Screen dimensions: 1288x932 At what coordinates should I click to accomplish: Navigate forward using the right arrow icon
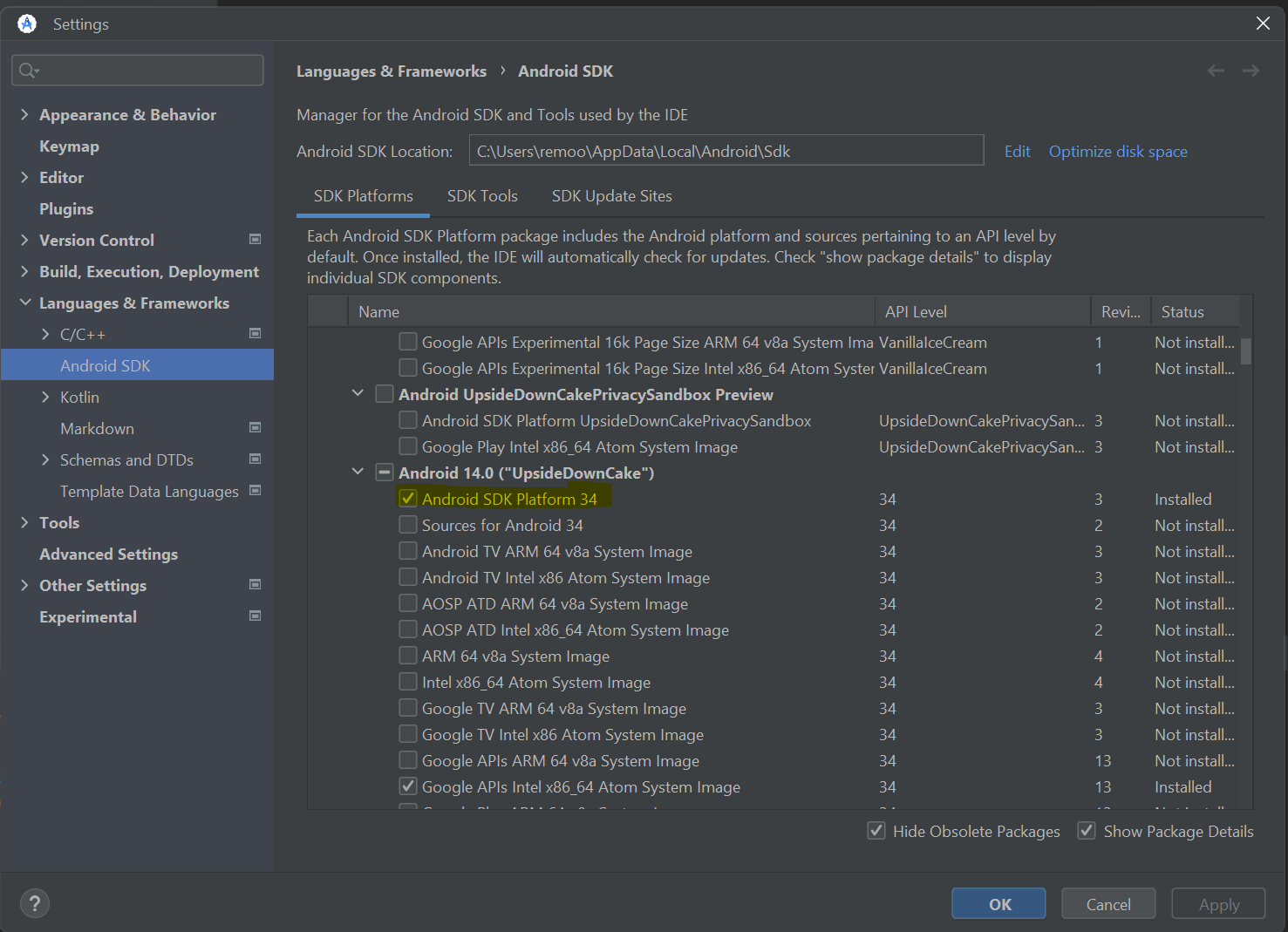click(1251, 71)
